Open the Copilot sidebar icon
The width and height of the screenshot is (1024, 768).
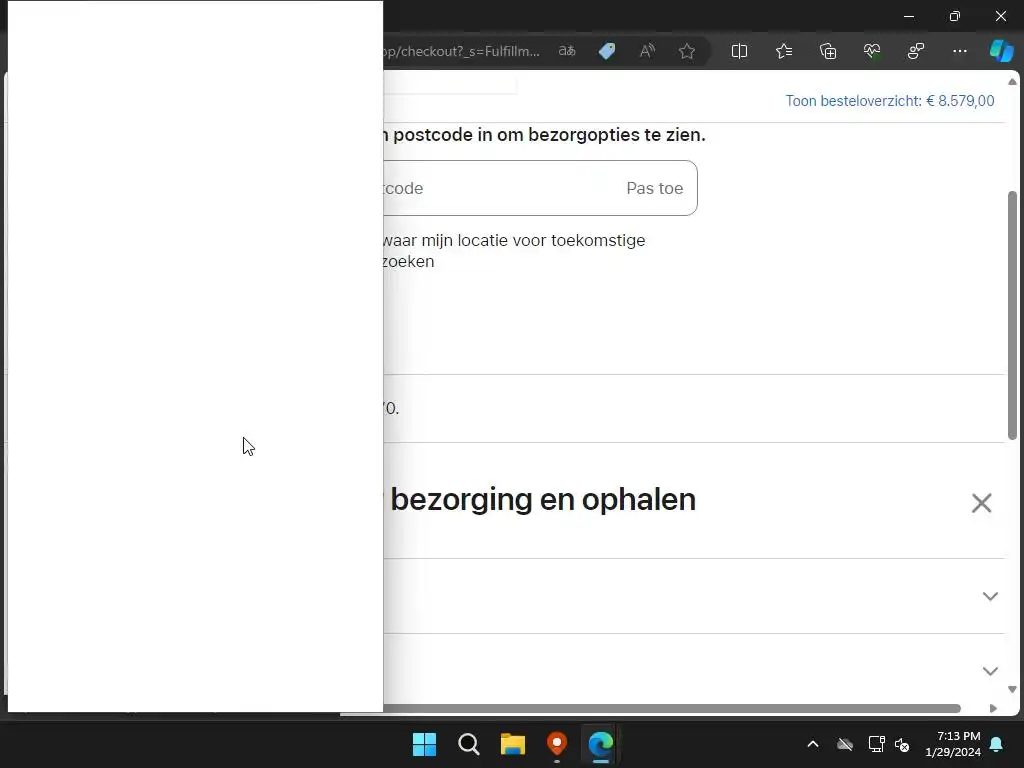click(1001, 51)
